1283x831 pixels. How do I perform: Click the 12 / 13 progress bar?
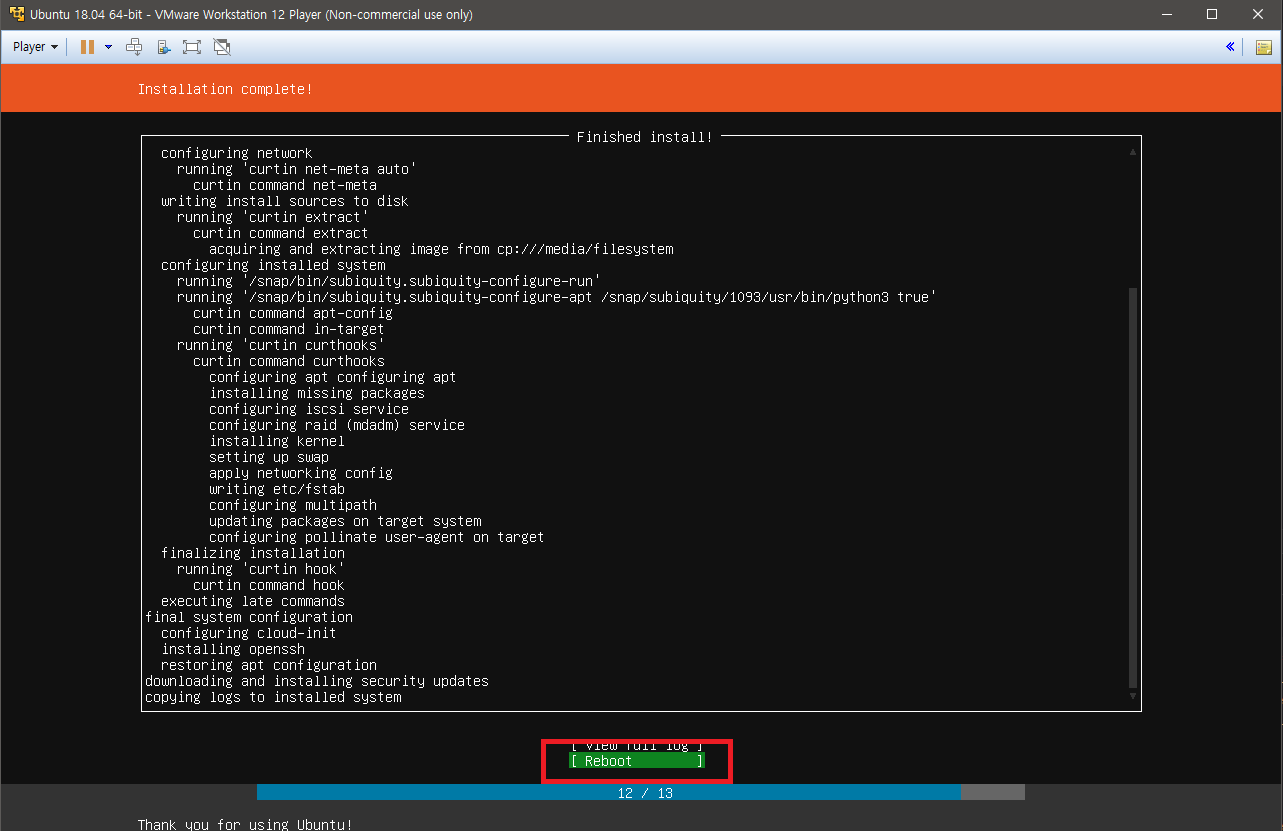pyautogui.click(x=641, y=792)
